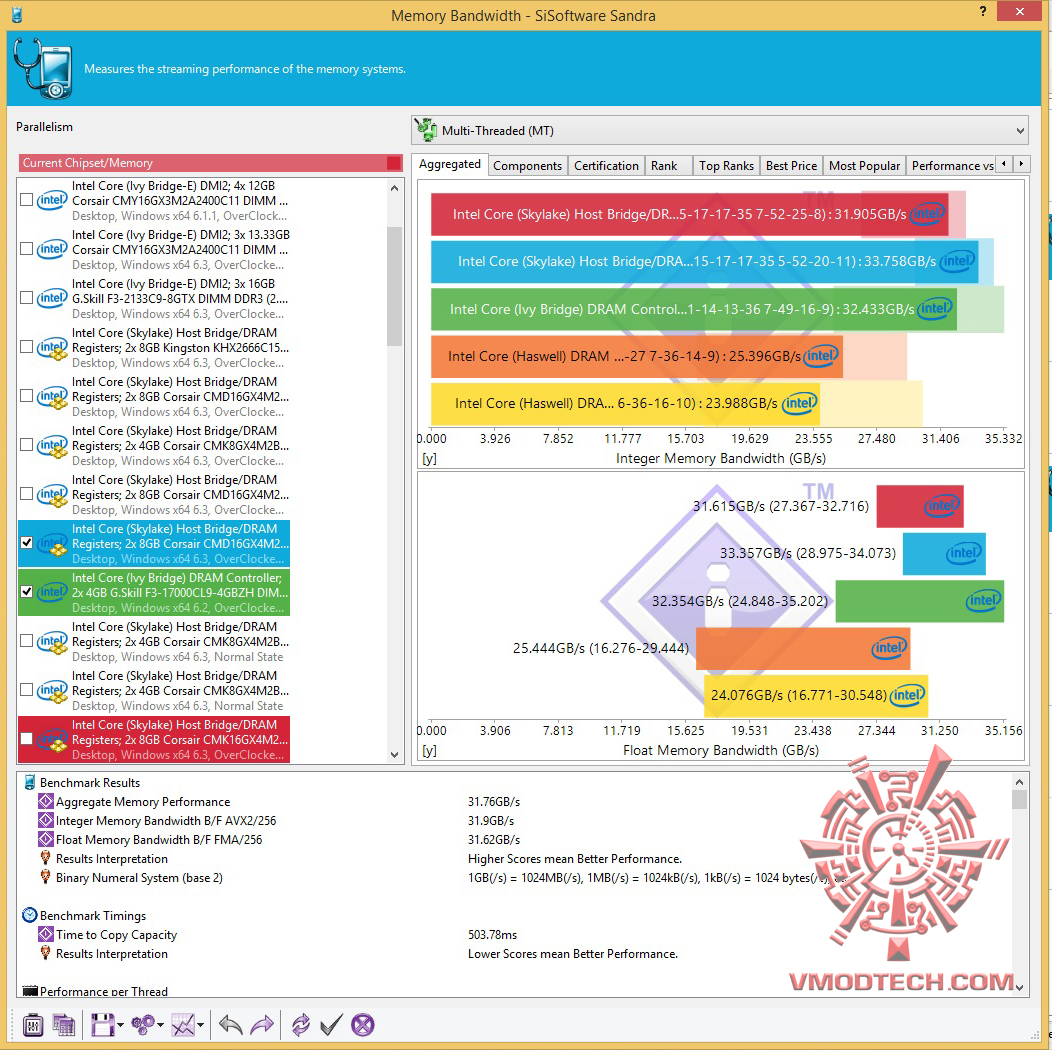The height and width of the screenshot is (1050, 1052).
Task: Click the question mark help button in title bar
Action: pos(983,11)
